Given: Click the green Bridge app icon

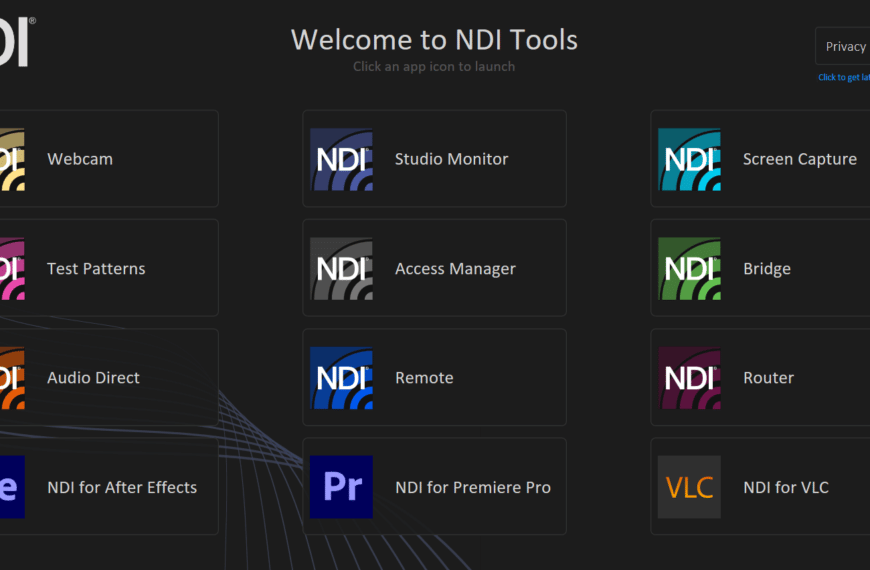Looking at the screenshot, I should pyautogui.click(x=689, y=269).
